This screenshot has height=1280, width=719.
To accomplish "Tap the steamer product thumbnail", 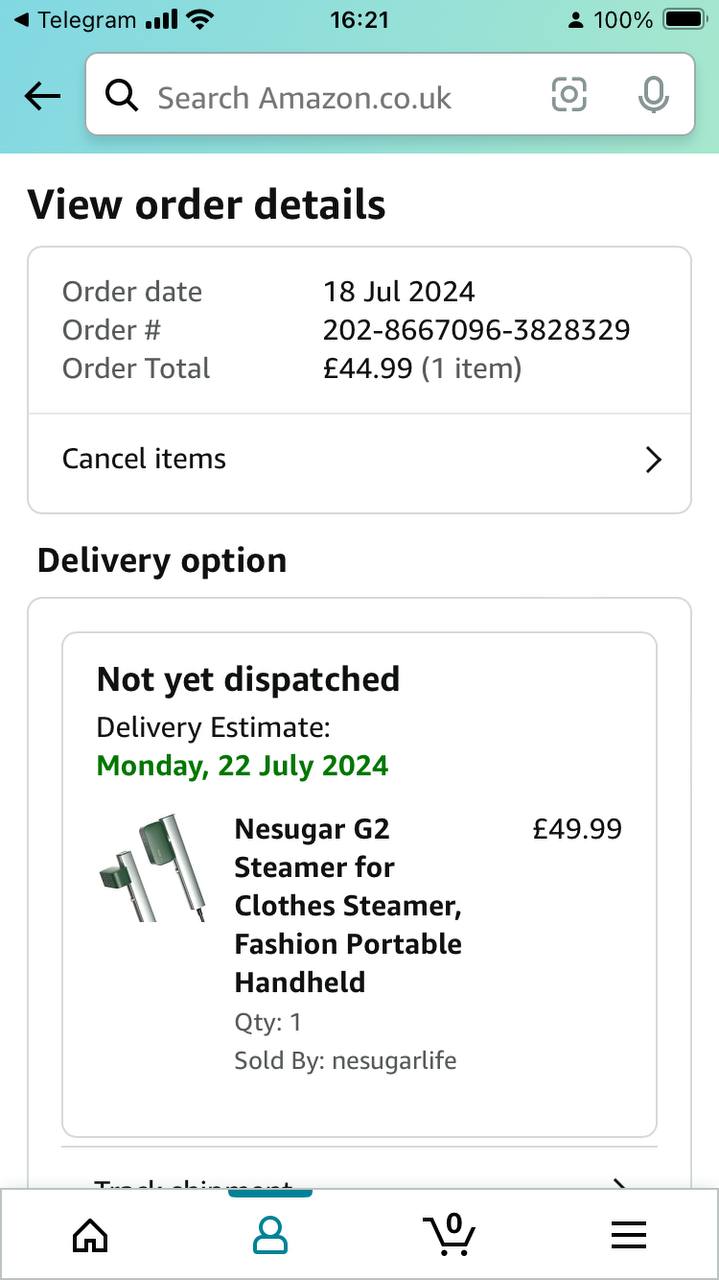I will (152, 867).
